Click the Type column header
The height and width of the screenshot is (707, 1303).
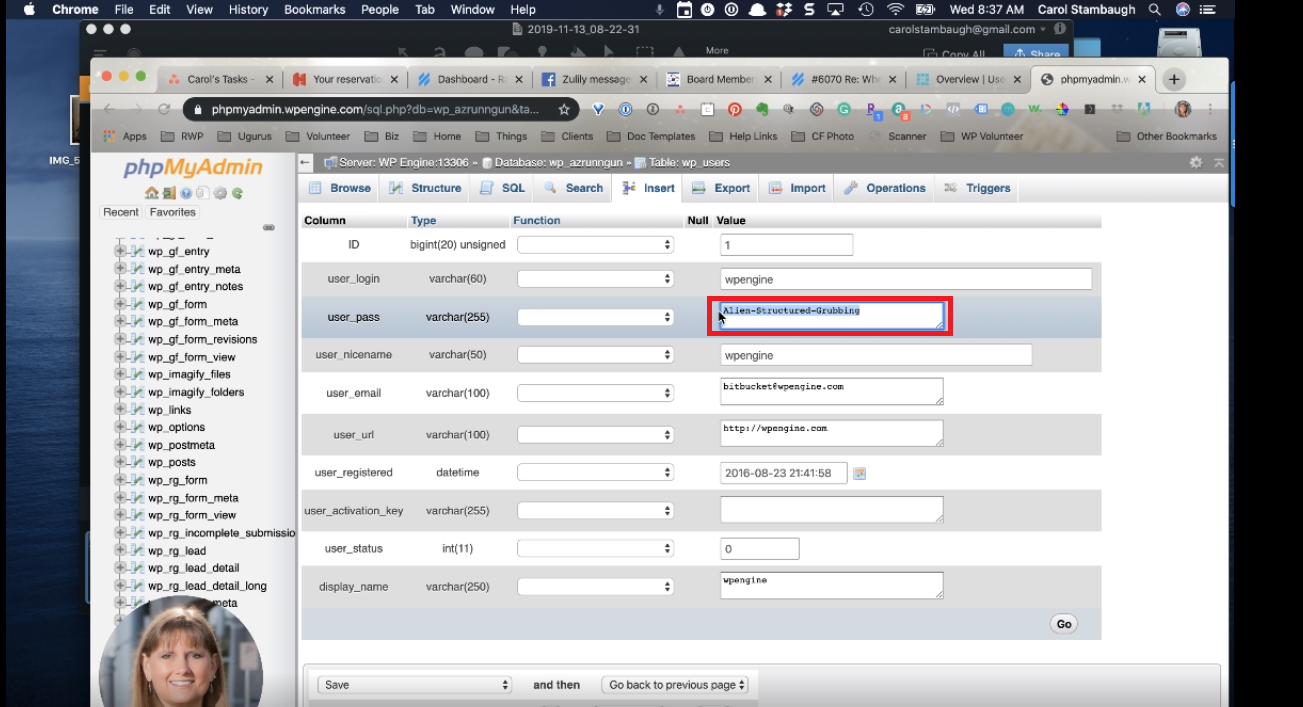pos(423,220)
